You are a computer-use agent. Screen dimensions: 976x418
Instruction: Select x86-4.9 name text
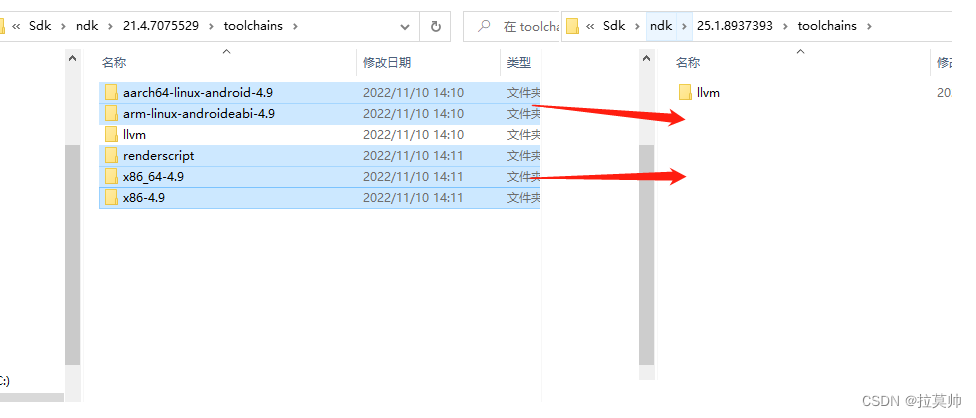click(x=144, y=198)
